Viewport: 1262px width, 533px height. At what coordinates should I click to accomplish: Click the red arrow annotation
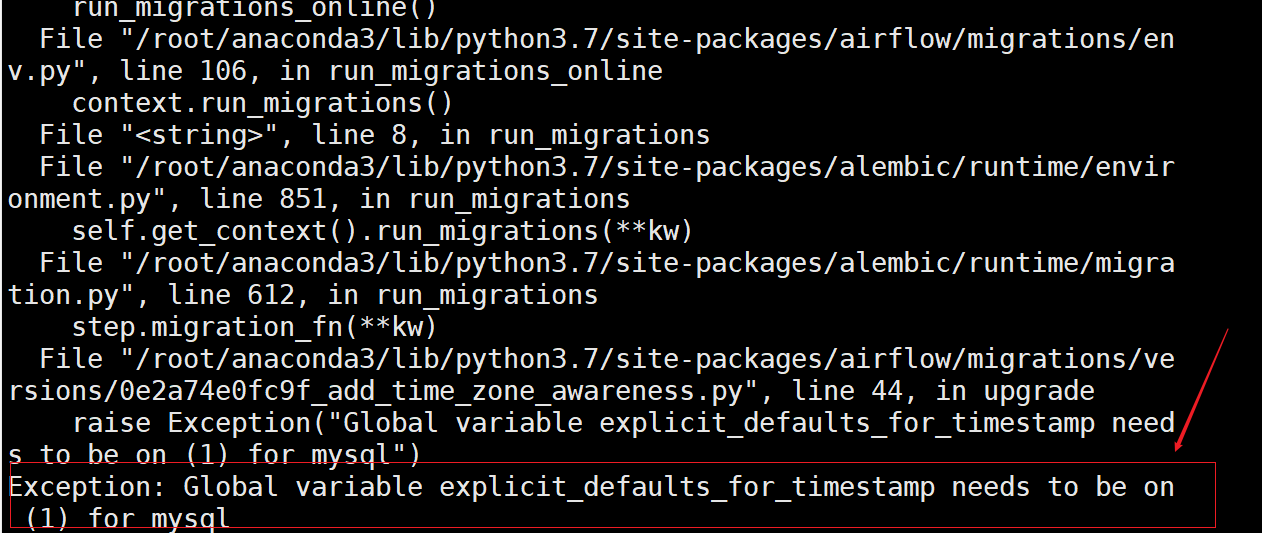pyautogui.click(x=1201, y=389)
